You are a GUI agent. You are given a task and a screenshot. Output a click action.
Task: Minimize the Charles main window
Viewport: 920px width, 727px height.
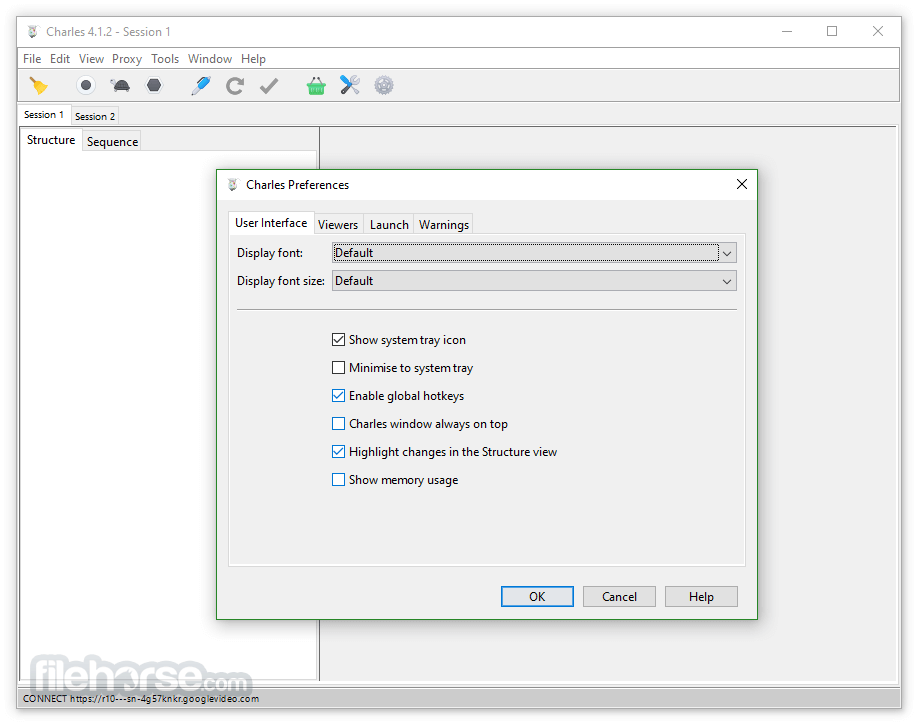tap(787, 31)
